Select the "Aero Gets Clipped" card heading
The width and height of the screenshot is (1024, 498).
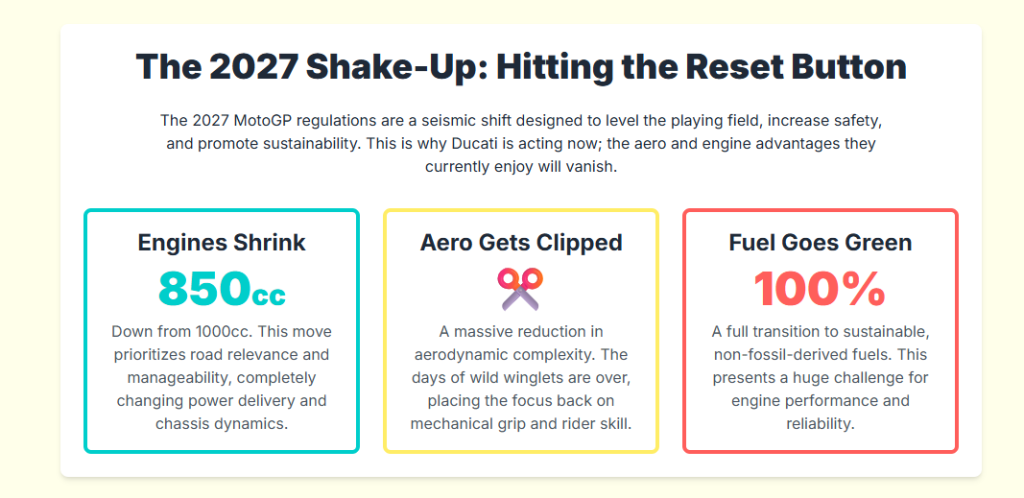[x=520, y=243]
